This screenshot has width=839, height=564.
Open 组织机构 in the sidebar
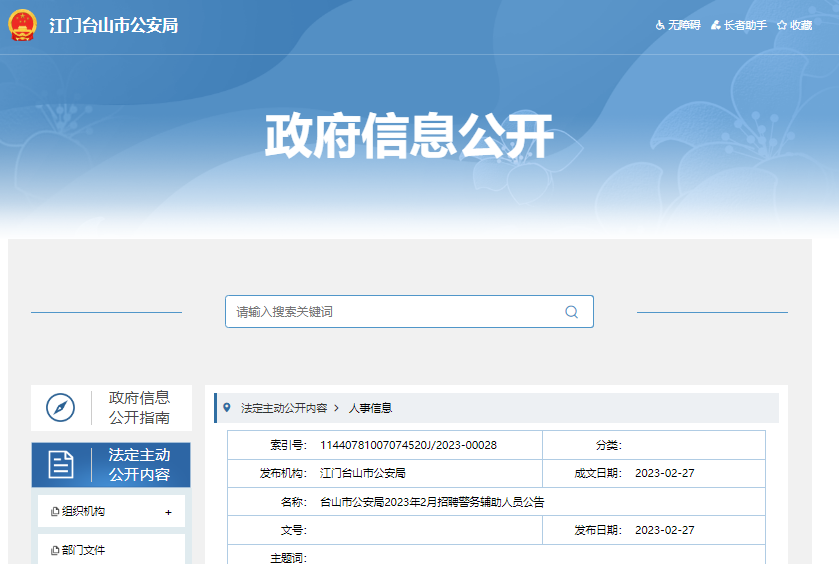point(84,512)
